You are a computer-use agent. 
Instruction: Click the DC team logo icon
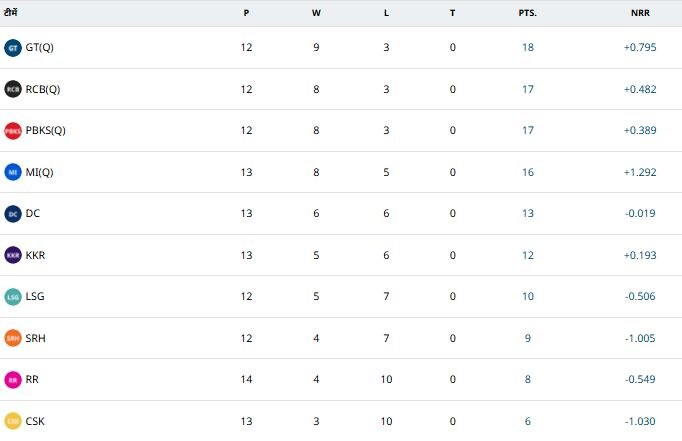point(13,213)
